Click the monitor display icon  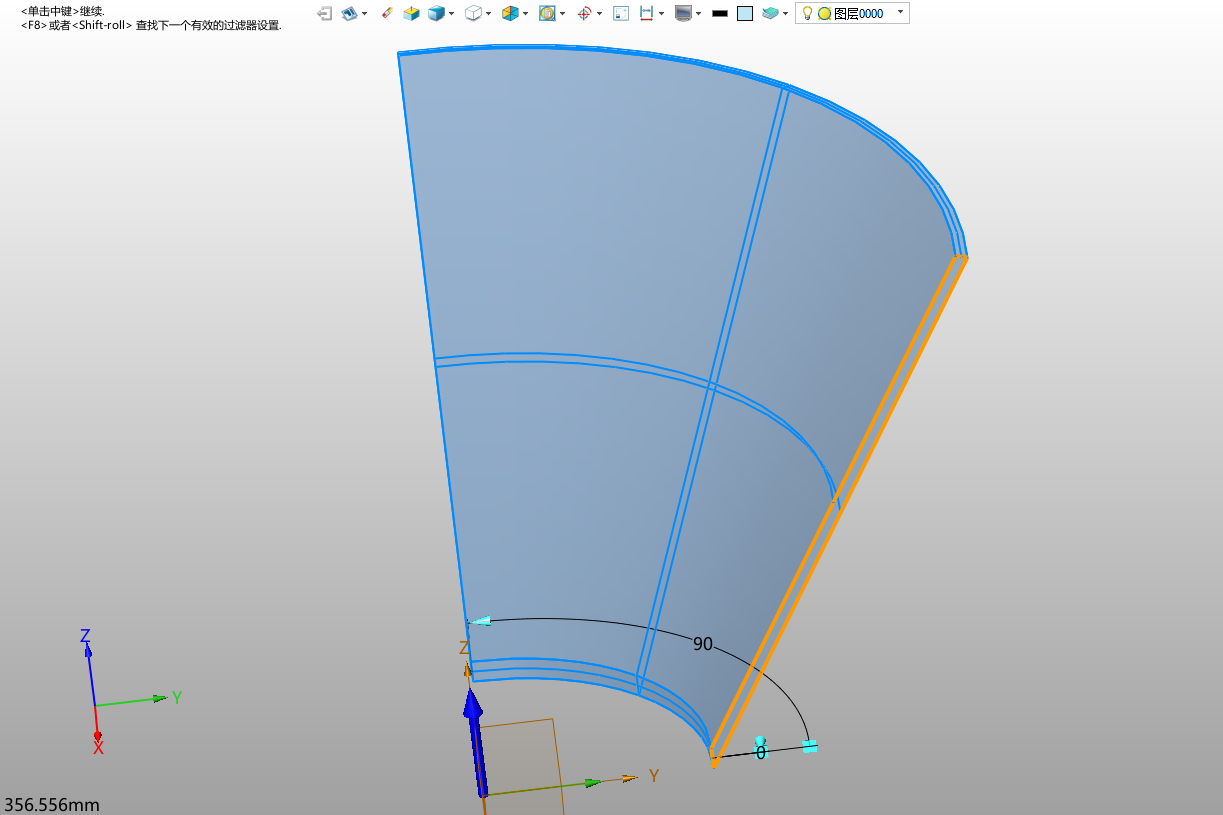[x=683, y=14]
